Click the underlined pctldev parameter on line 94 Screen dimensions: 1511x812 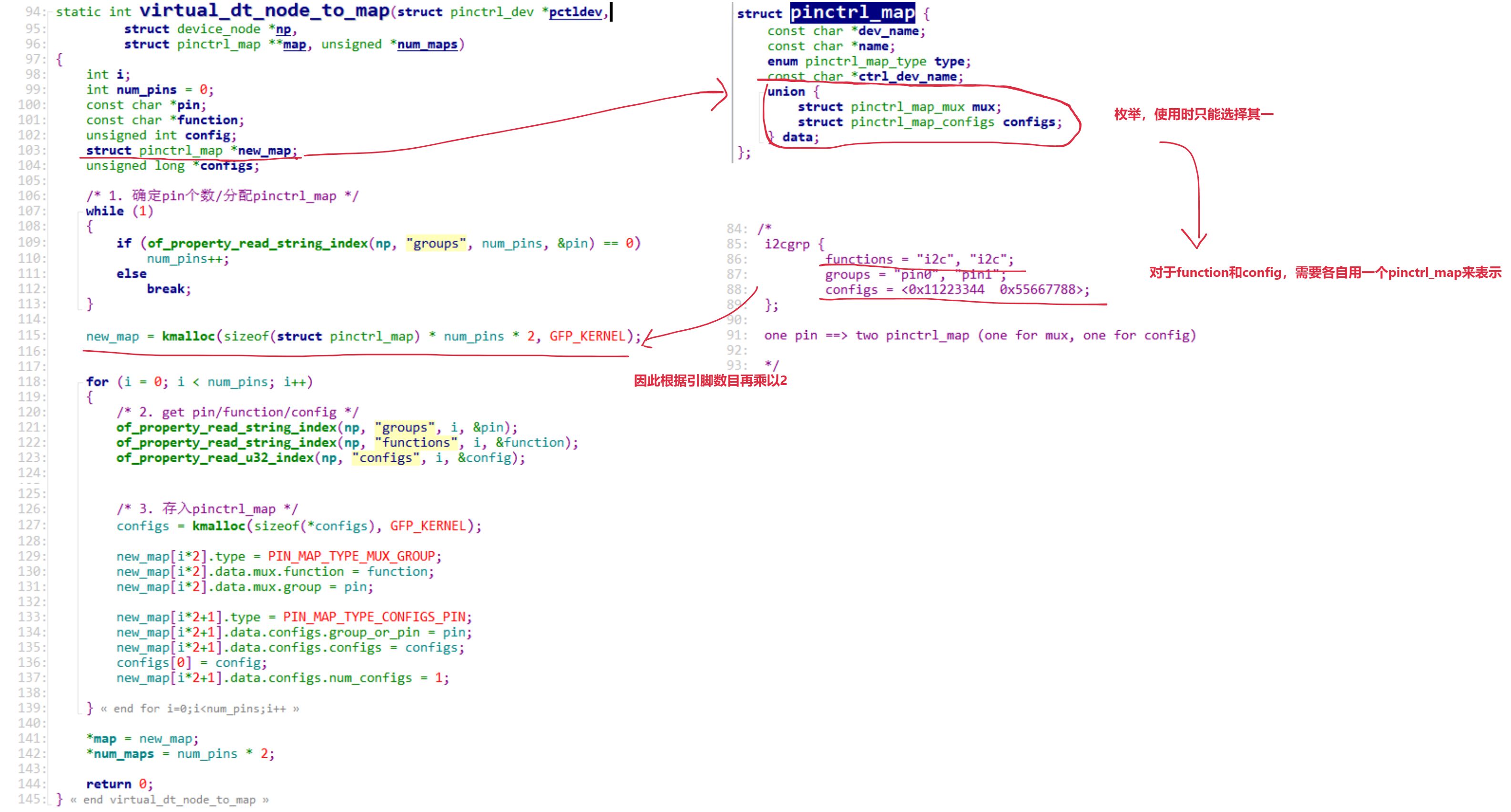(575, 12)
